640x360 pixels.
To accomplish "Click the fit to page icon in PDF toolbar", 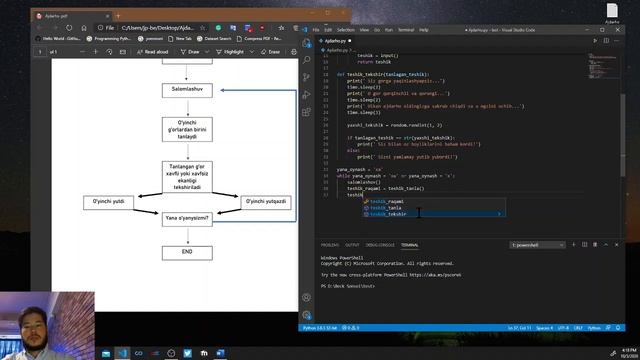I will (x=122, y=52).
